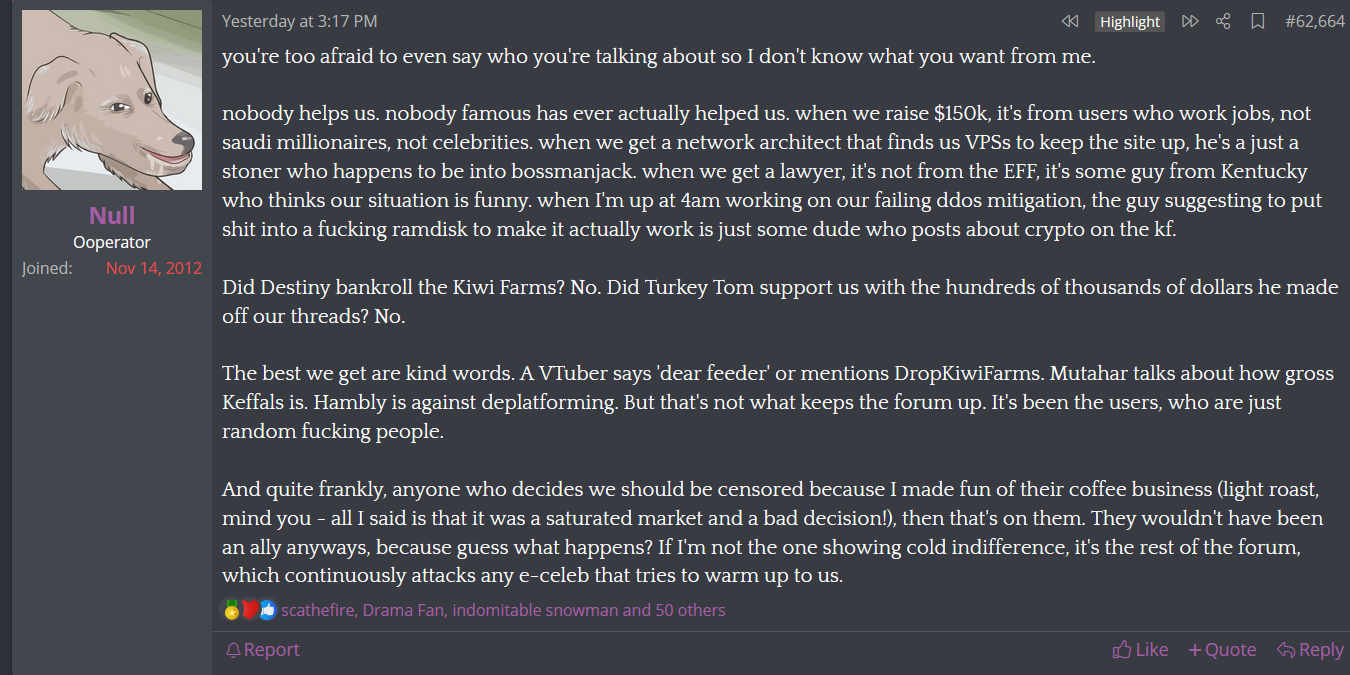Click the blue thumbs-up reaction icon
The image size is (1350, 675).
[x=267, y=610]
